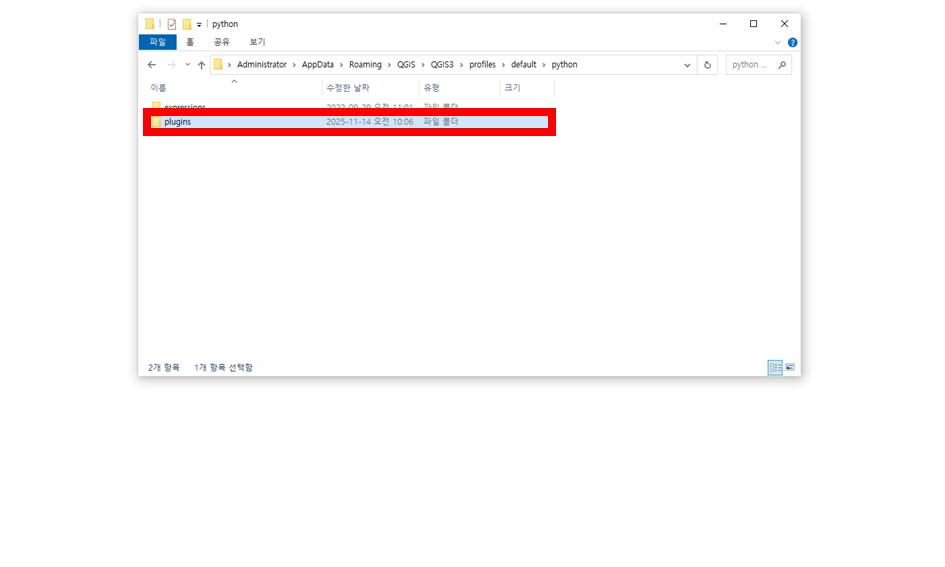945x567 pixels.
Task: Click the Forward navigation arrow
Action: pos(171,65)
